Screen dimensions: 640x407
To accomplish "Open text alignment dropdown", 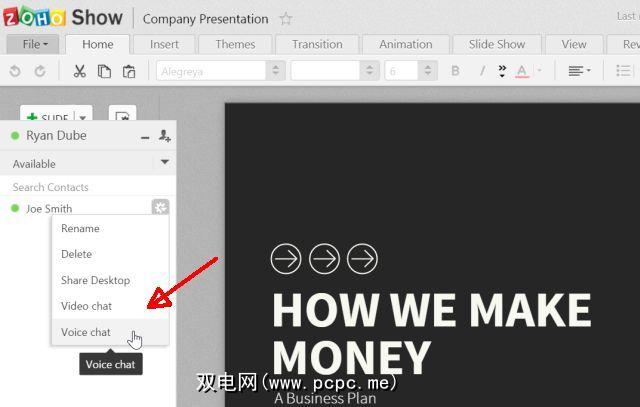I will click(579, 71).
